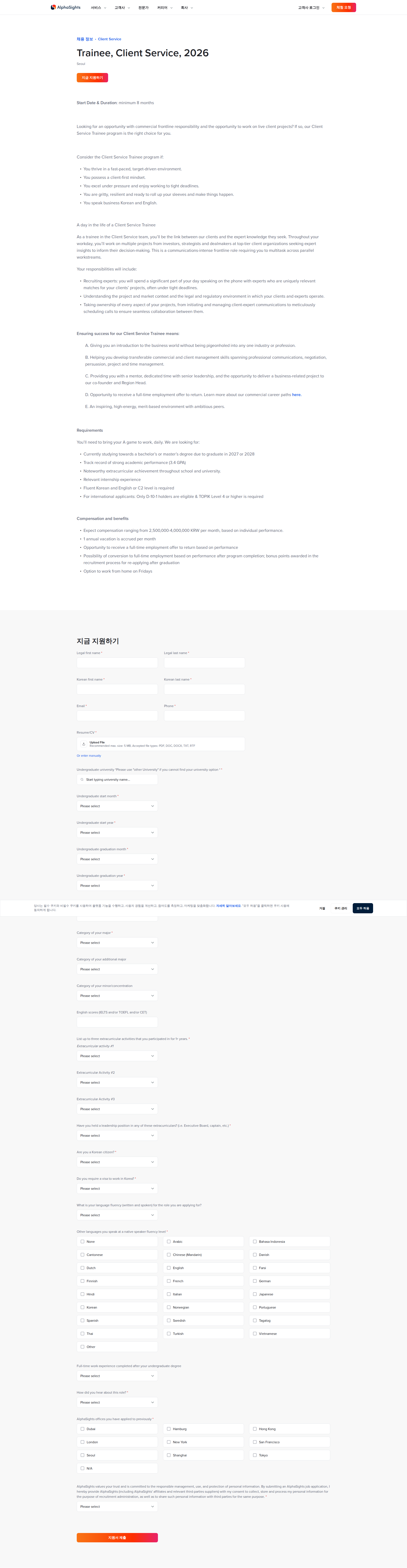Click into the Email field
Viewport: 407px width, 1568px height.
[117, 716]
